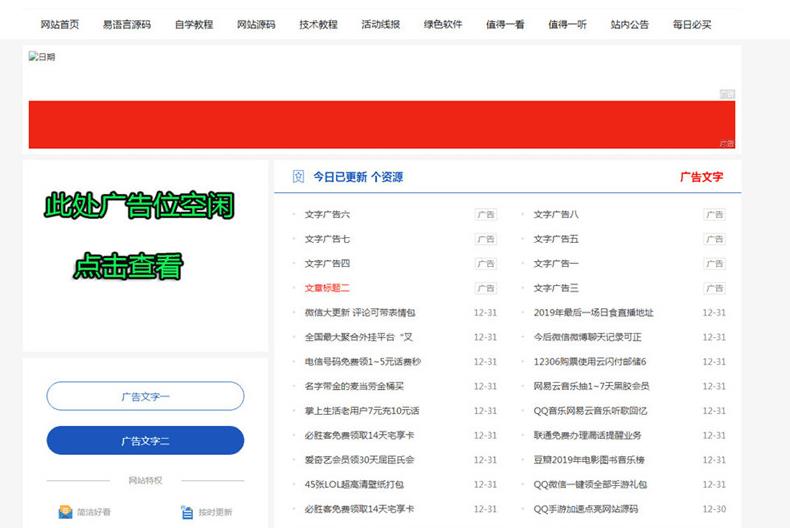Click the 今日已更新 个资源 heading
The height and width of the screenshot is (528, 790).
tap(358, 177)
